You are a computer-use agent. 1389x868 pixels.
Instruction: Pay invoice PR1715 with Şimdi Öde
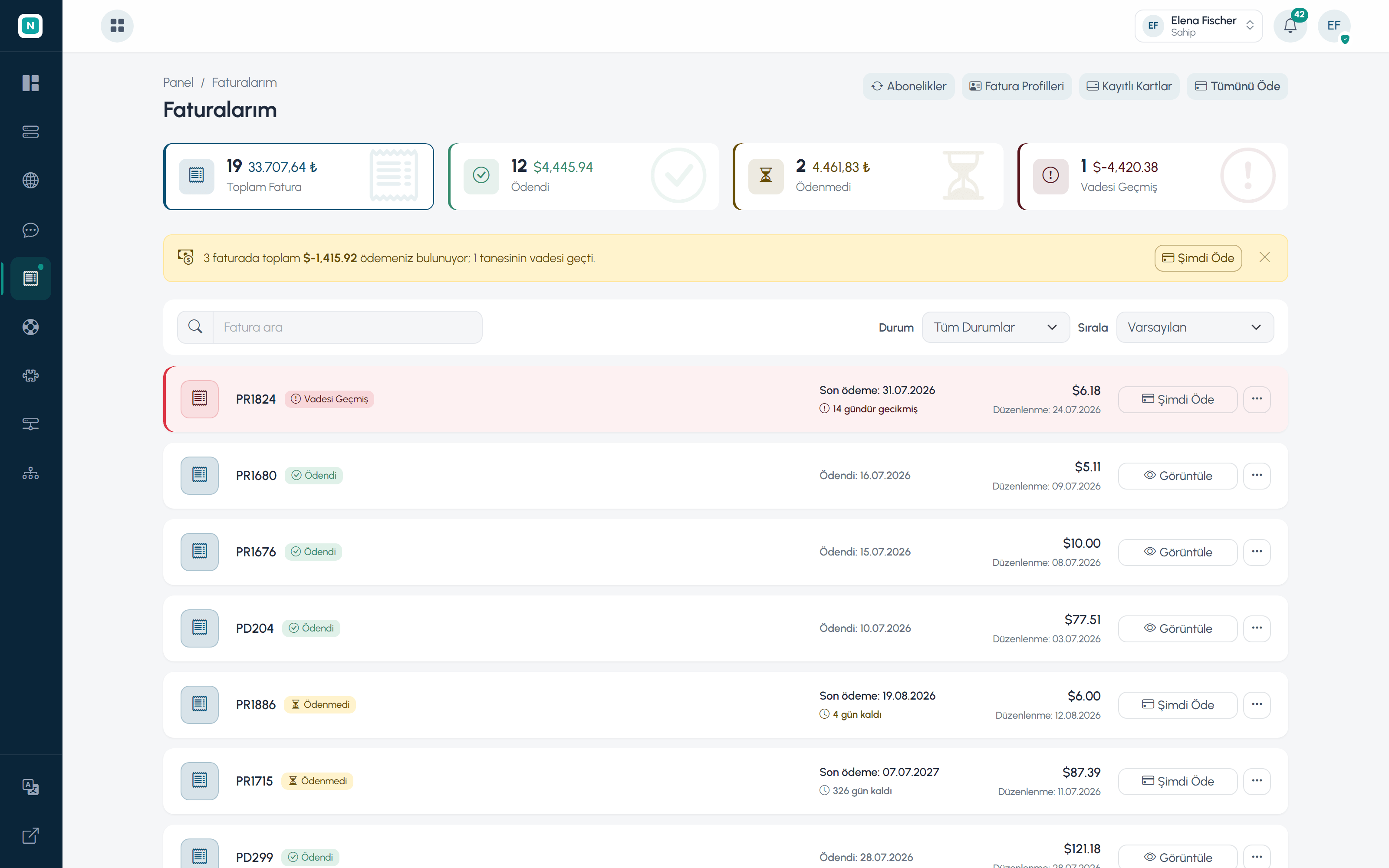point(1178,781)
